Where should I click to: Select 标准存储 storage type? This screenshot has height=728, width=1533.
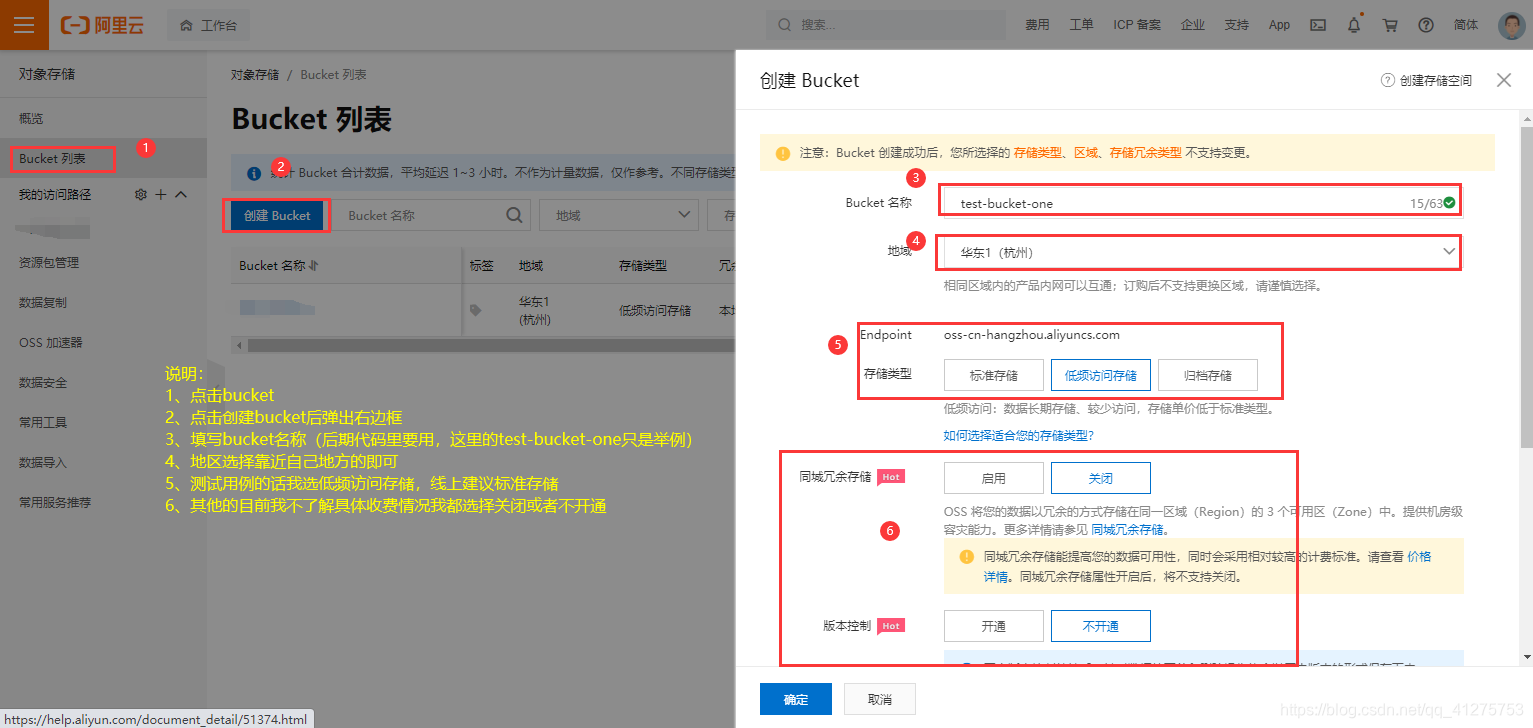click(994, 375)
